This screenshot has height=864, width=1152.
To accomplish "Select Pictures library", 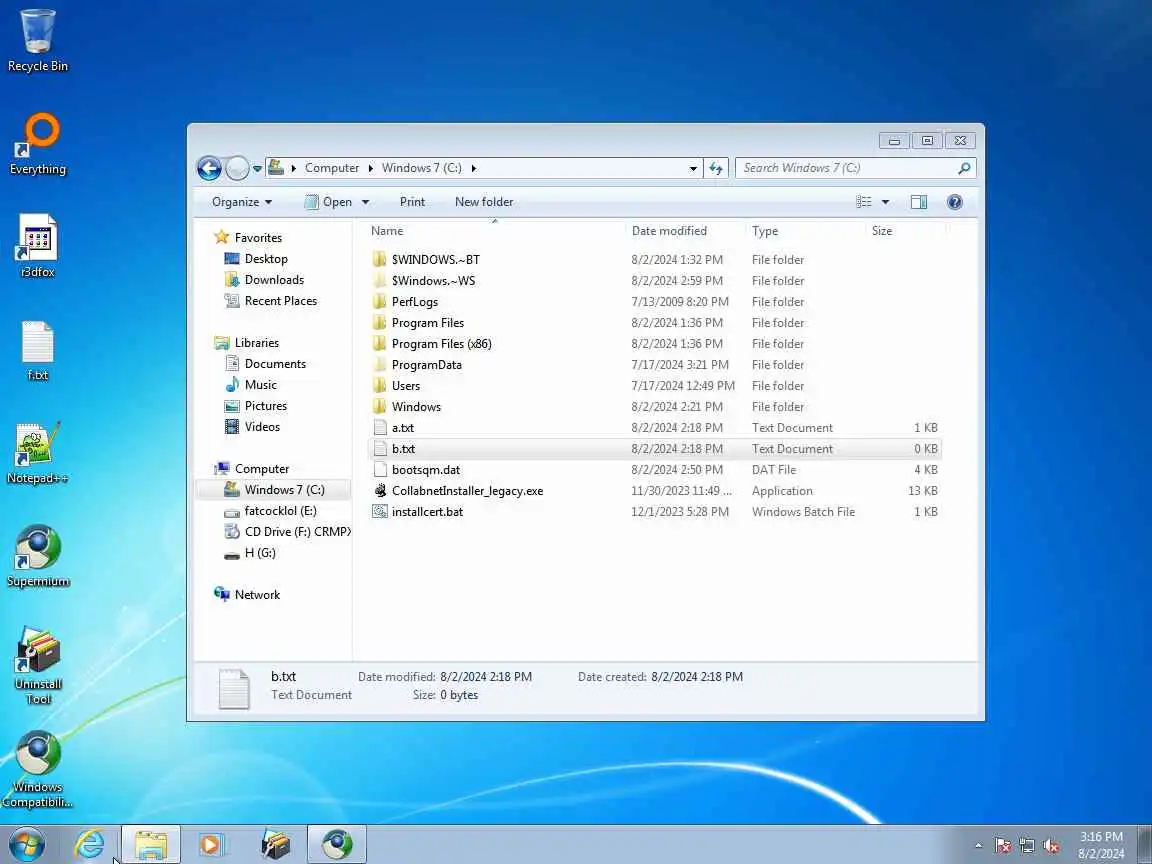I will (256, 406).
